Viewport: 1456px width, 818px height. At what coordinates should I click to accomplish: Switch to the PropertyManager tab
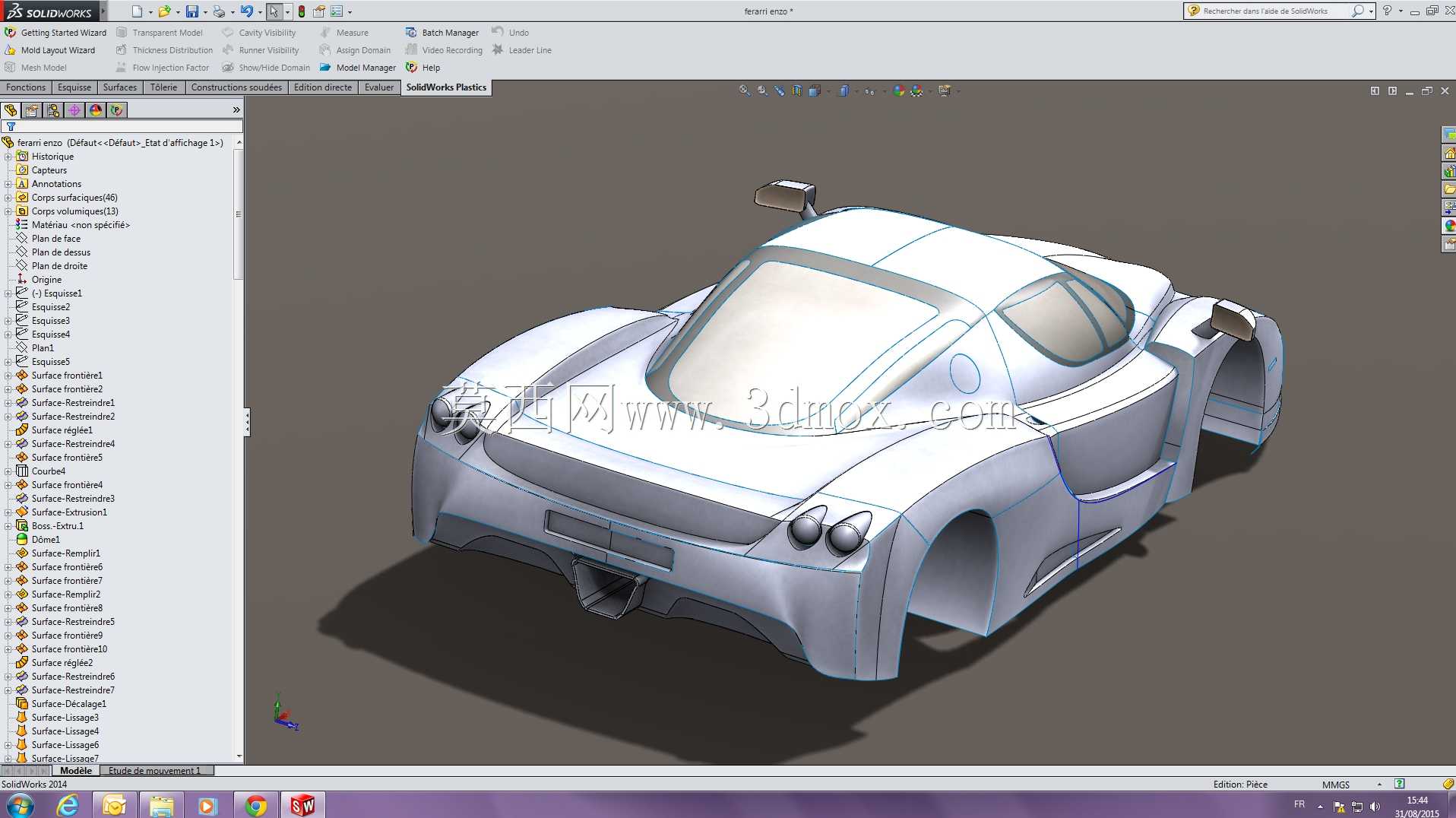pos(32,110)
